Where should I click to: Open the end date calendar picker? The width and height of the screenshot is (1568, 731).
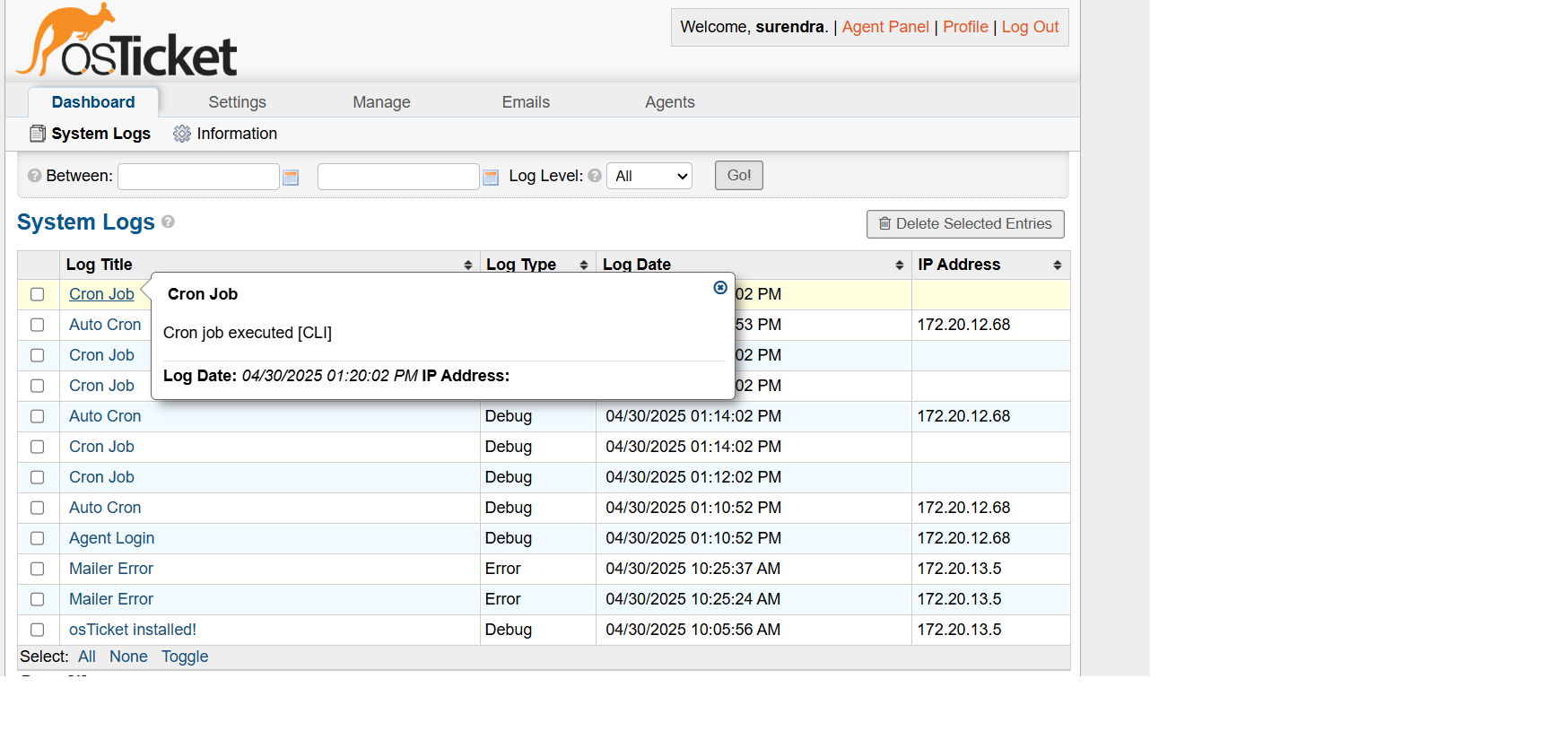pyautogui.click(x=491, y=178)
